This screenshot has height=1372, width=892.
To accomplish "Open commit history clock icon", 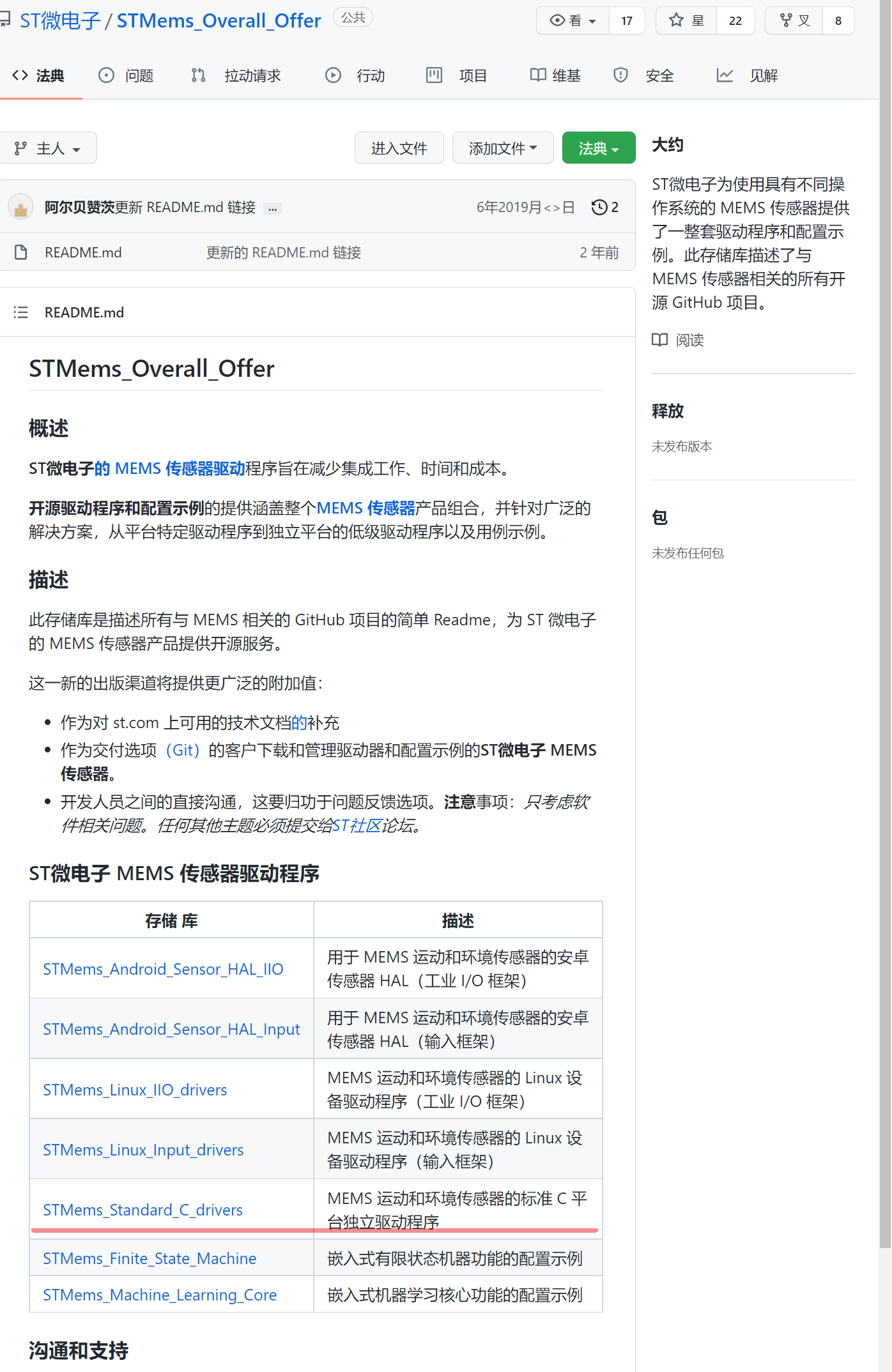I will pos(599,207).
